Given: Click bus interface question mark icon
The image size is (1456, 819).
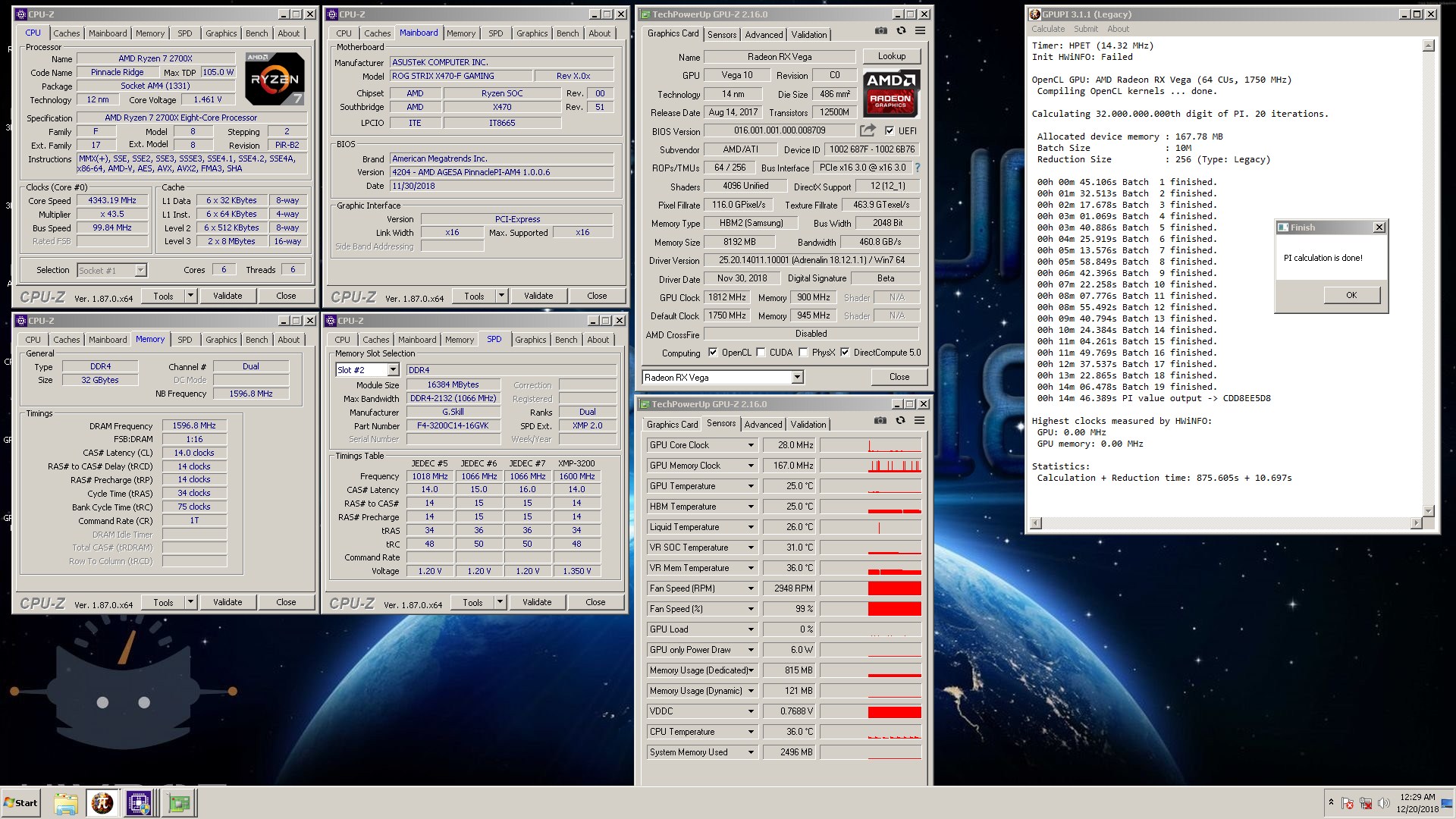Looking at the screenshot, I should (917, 168).
